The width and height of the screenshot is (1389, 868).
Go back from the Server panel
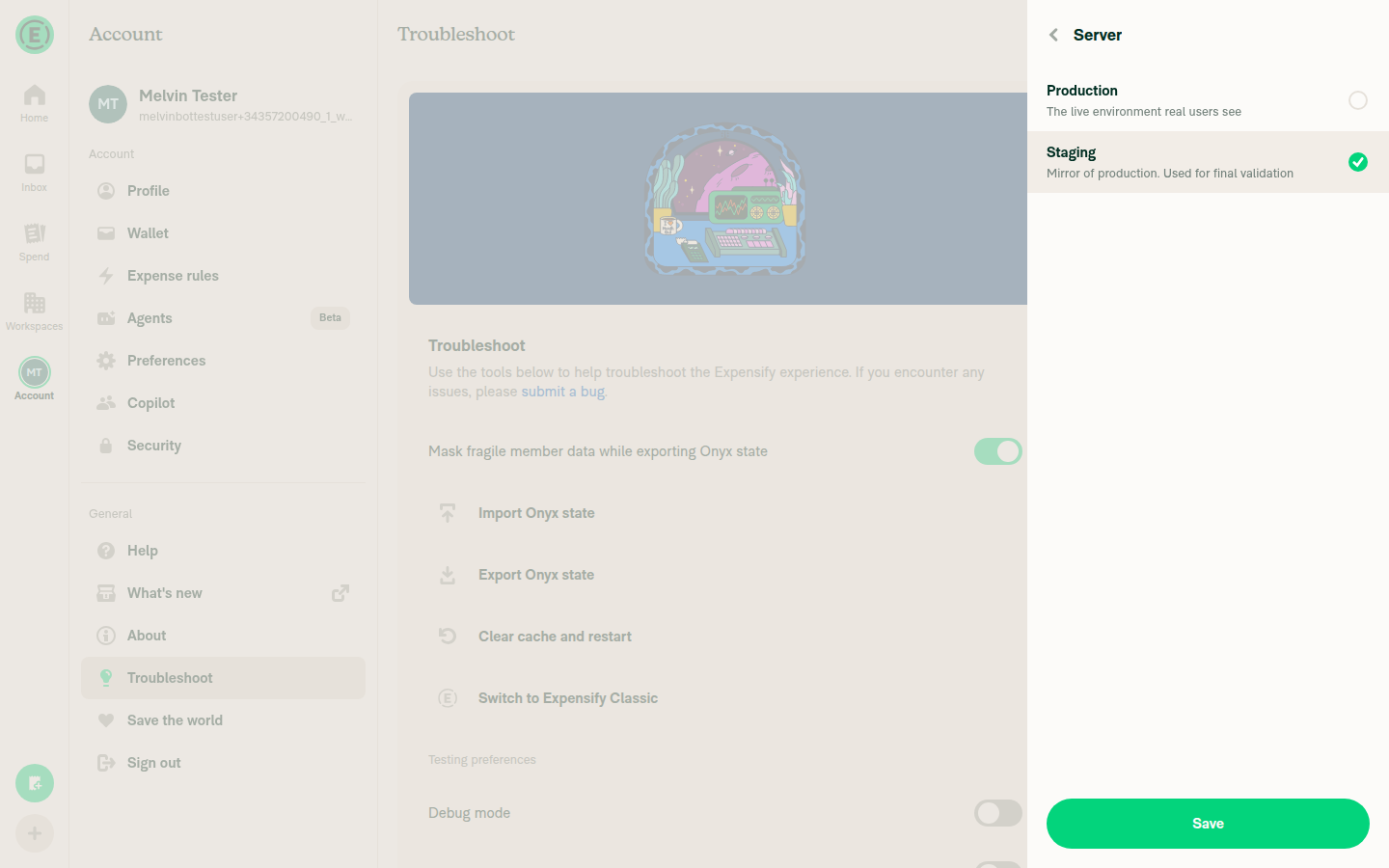(x=1053, y=35)
